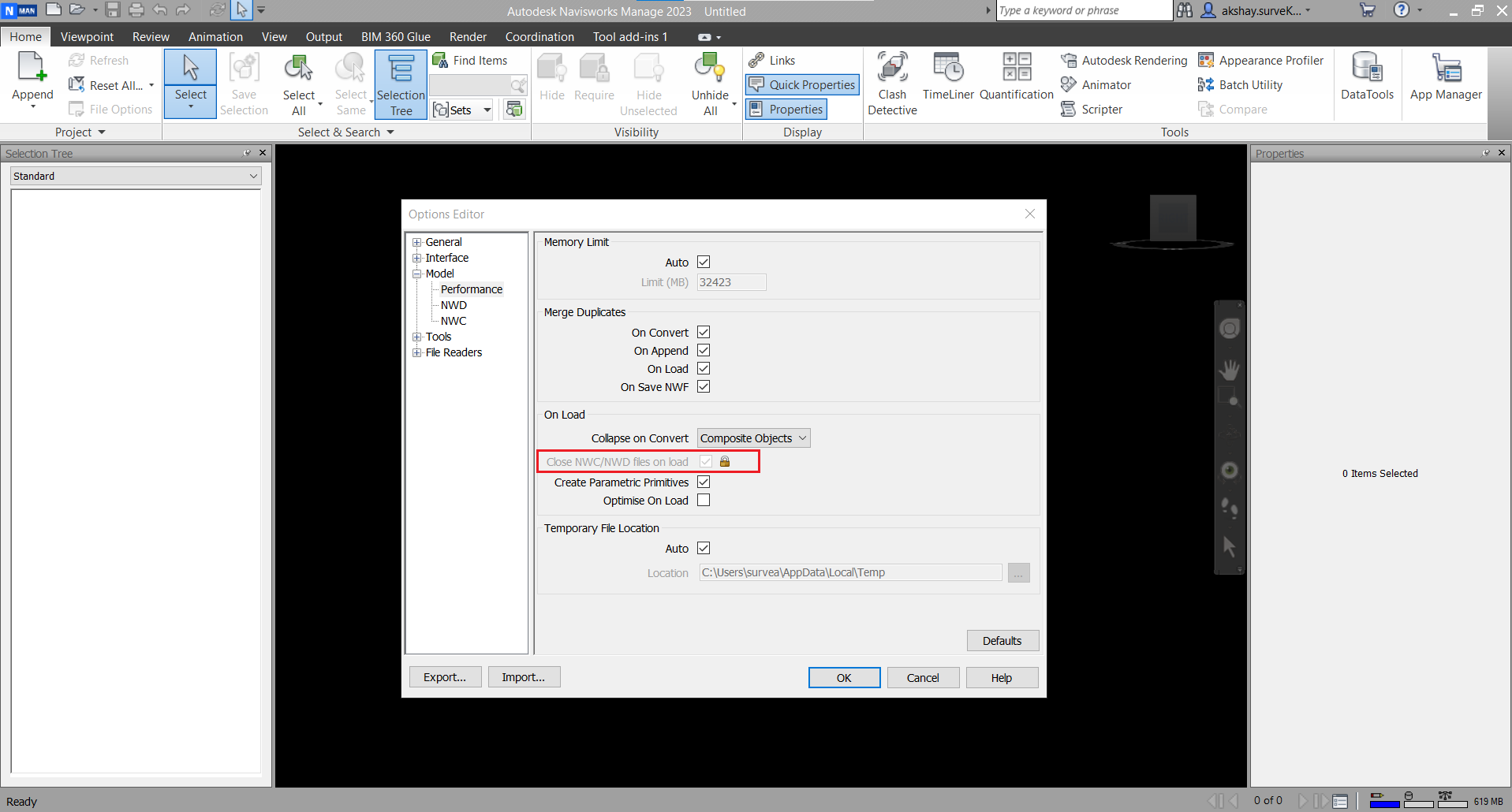Screen dimensions: 1512x812
Task: Toggle Create Parametric Primitives checkbox
Action: click(704, 482)
